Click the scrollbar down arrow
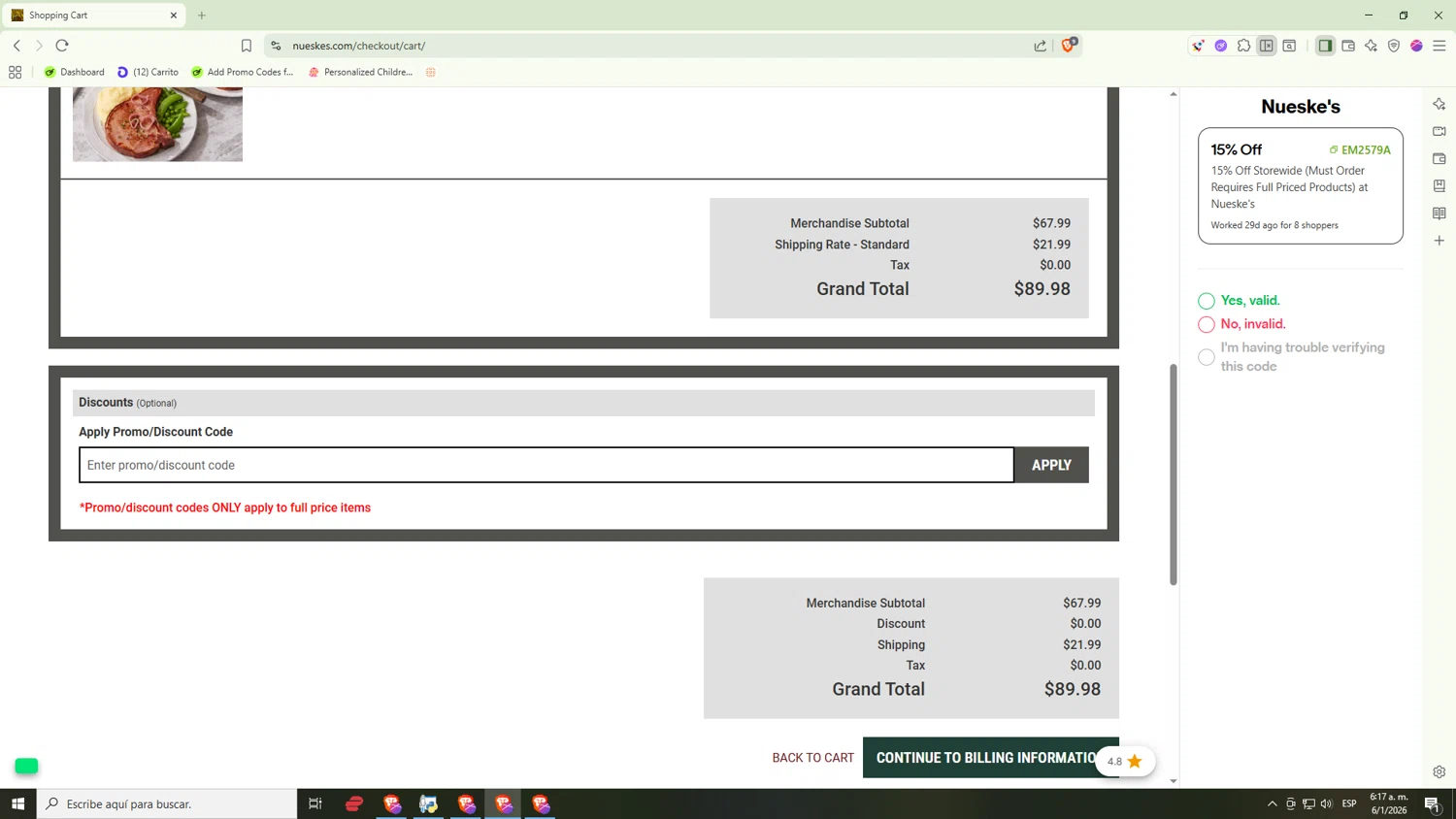 click(x=1174, y=781)
